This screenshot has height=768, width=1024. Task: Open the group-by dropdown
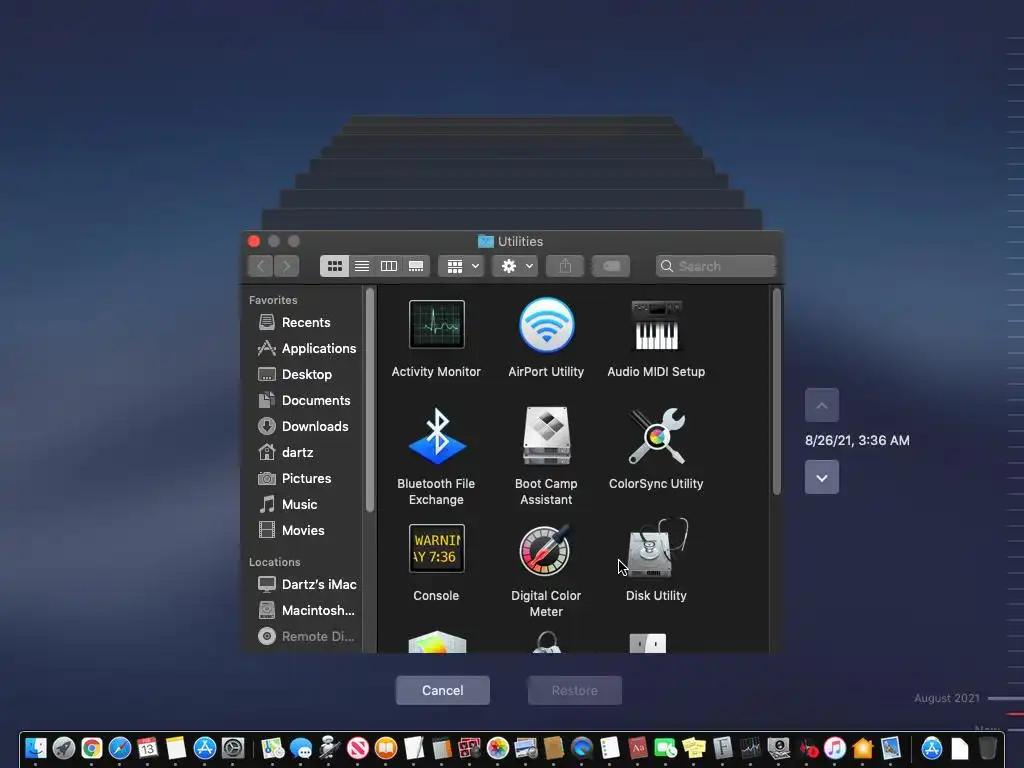[461, 266]
